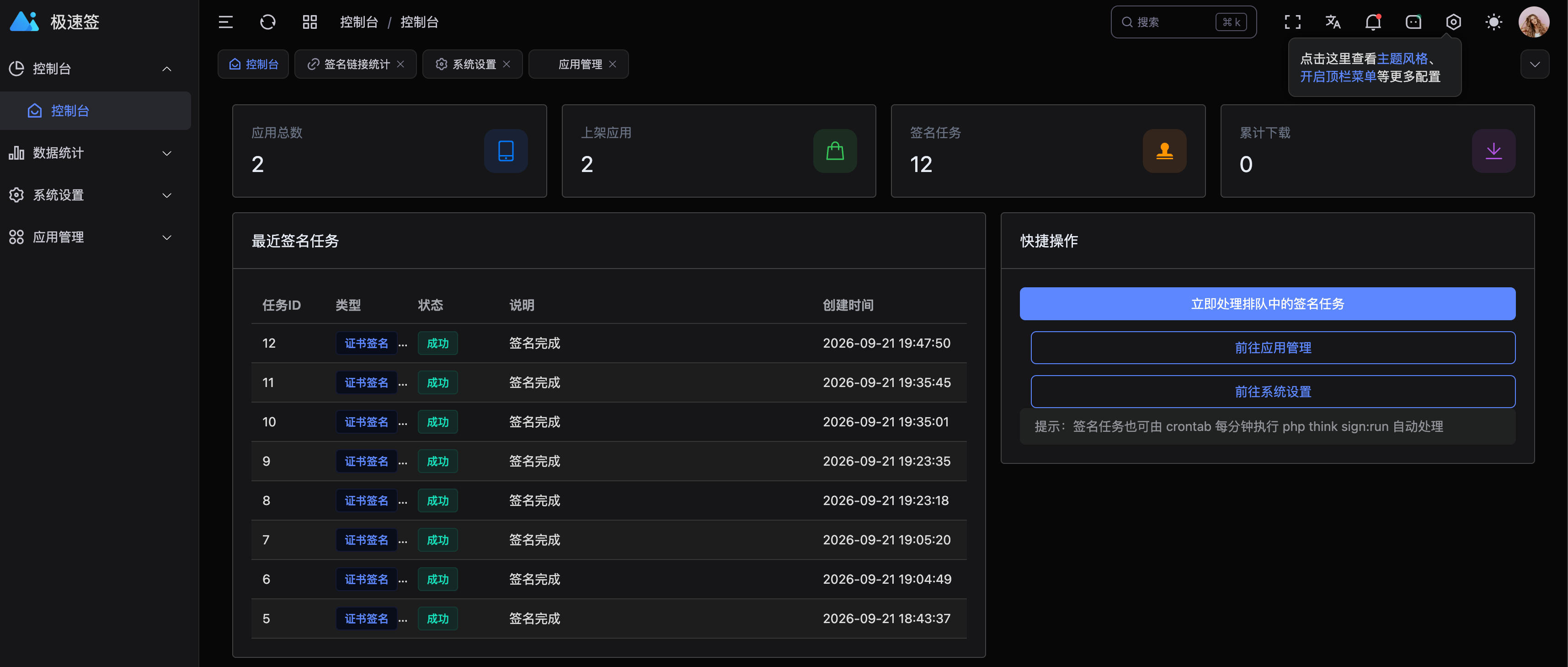Click the 主题风格 link in tooltip
Viewport: 1568px width, 667px height.
(1403, 59)
